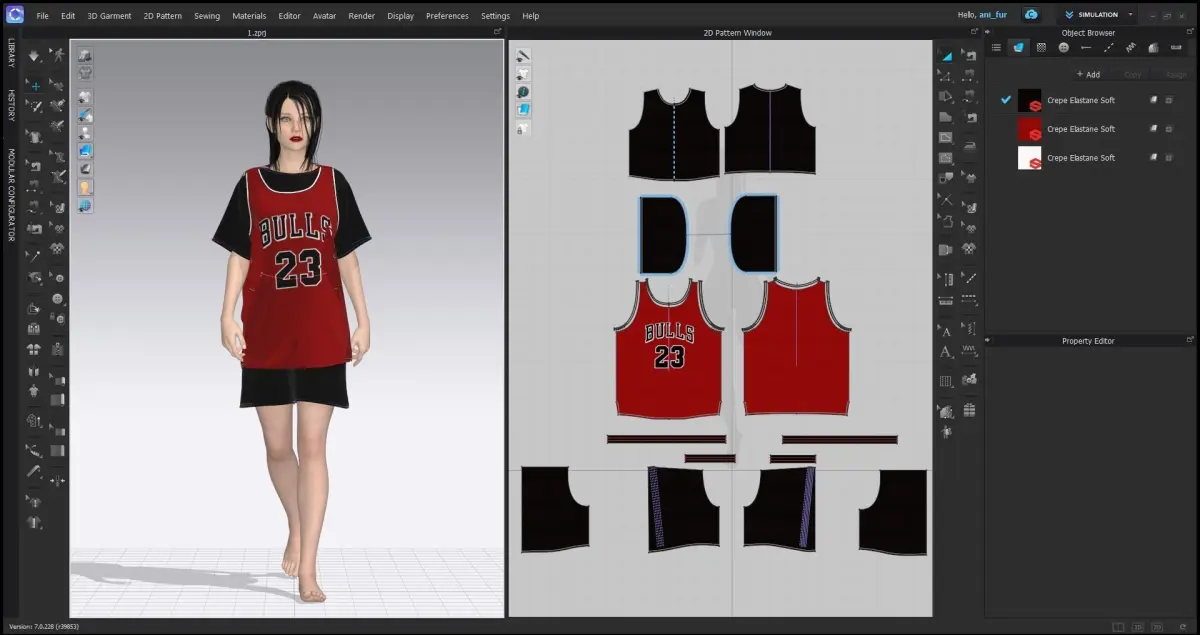Image resolution: width=1200 pixels, height=635 pixels.
Task: Open the Button tab icon in Object Browser
Action: pyautogui.click(x=1063, y=47)
